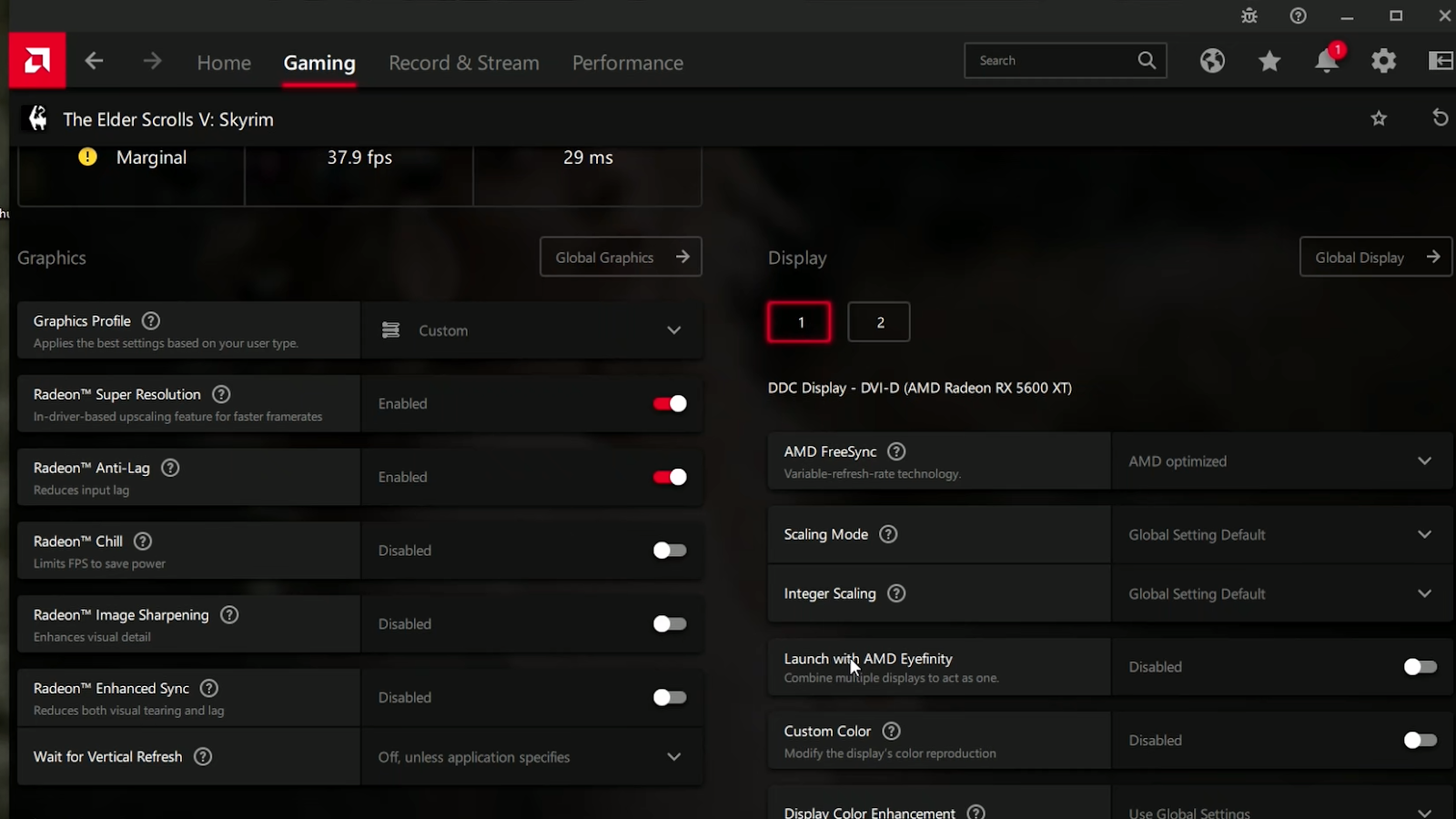Show help for Radeon Super Resolution
Screen dimensions: 1456x819
pyautogui.click(x=221, y=394)
